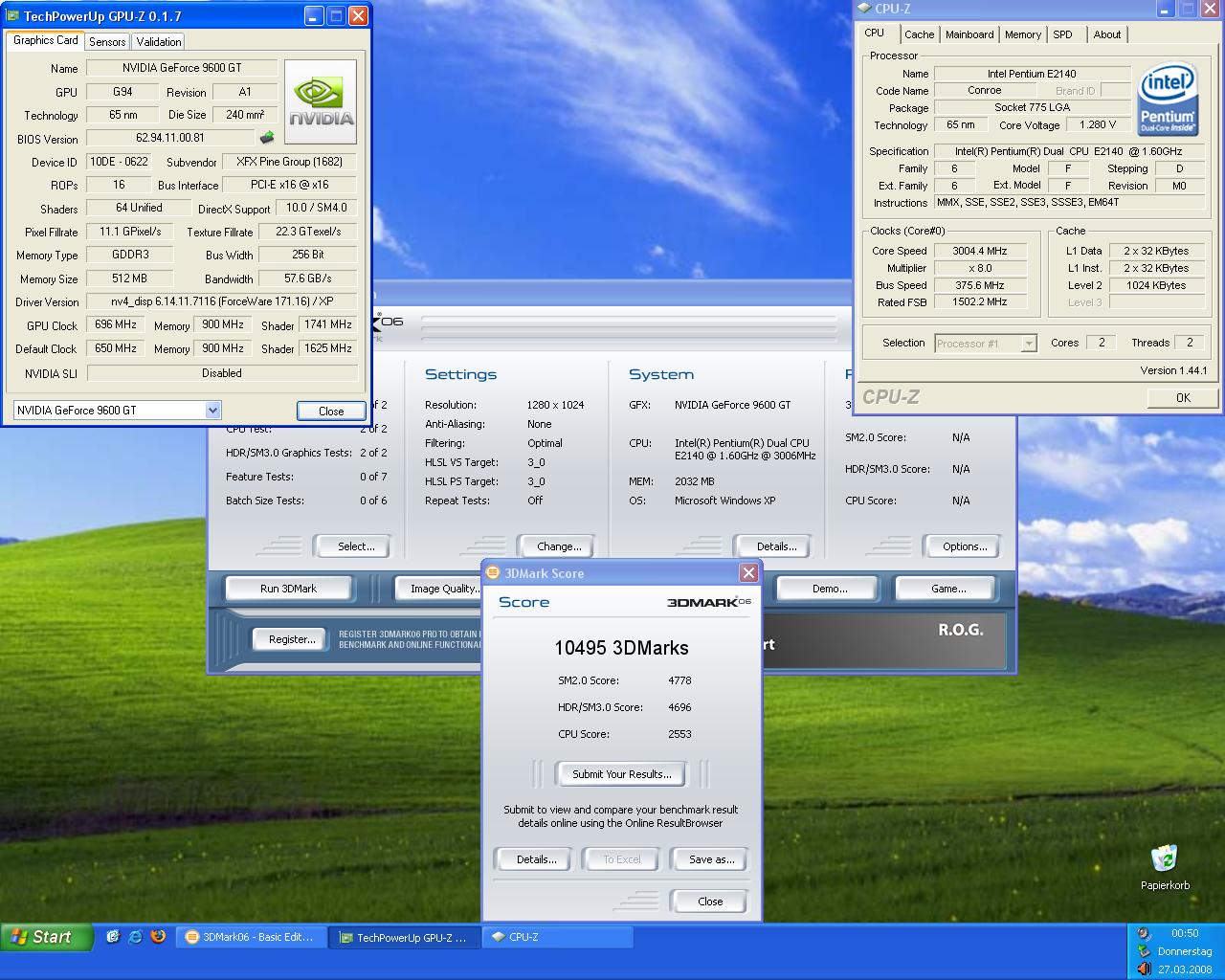Click the taskbar clock showing 00:50
1225x980 pixels.
pos(1185,933)
